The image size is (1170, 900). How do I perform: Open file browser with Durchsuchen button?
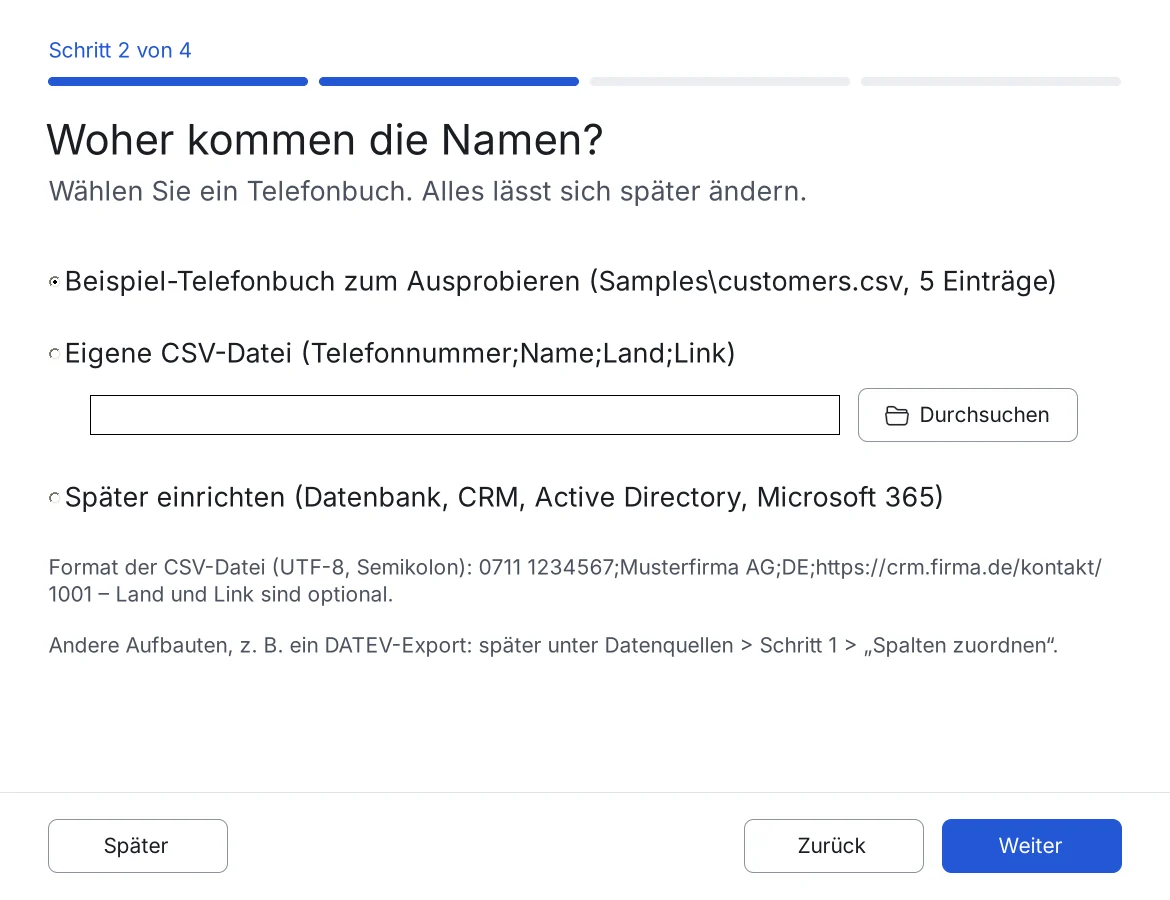[x=968, y=415]
